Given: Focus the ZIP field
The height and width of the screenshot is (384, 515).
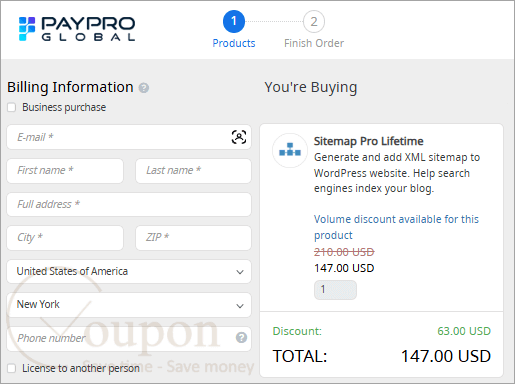Looking at the screenshot, I should tap(193, 238).
